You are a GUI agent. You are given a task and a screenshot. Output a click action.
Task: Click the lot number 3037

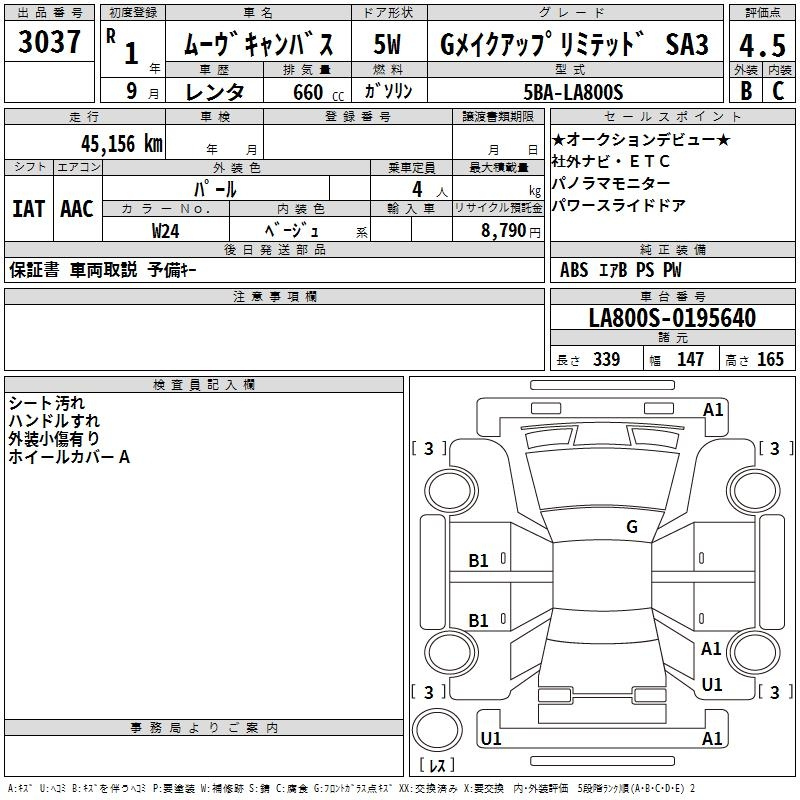(x=50, y=43)
